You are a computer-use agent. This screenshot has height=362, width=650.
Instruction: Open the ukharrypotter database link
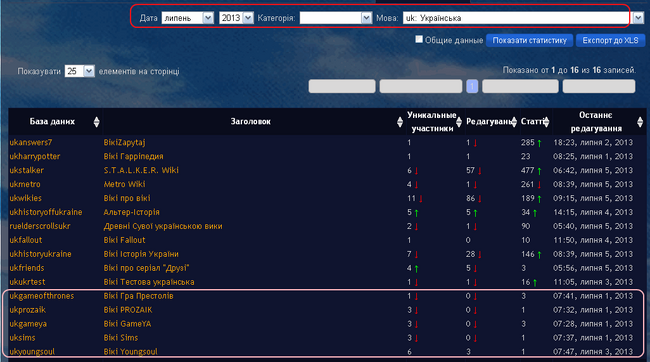pyautogui.click(x=34, y=156)
